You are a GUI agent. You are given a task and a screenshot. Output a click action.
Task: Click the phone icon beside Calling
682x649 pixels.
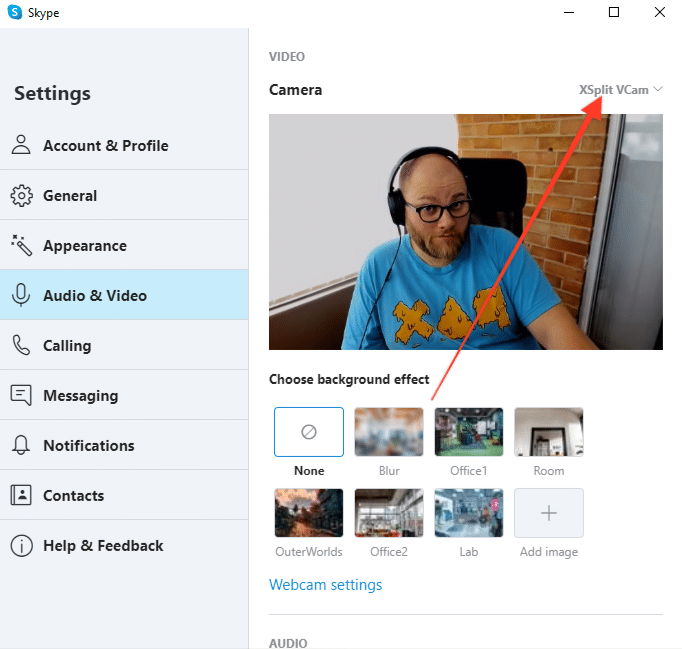click(21, 345)
